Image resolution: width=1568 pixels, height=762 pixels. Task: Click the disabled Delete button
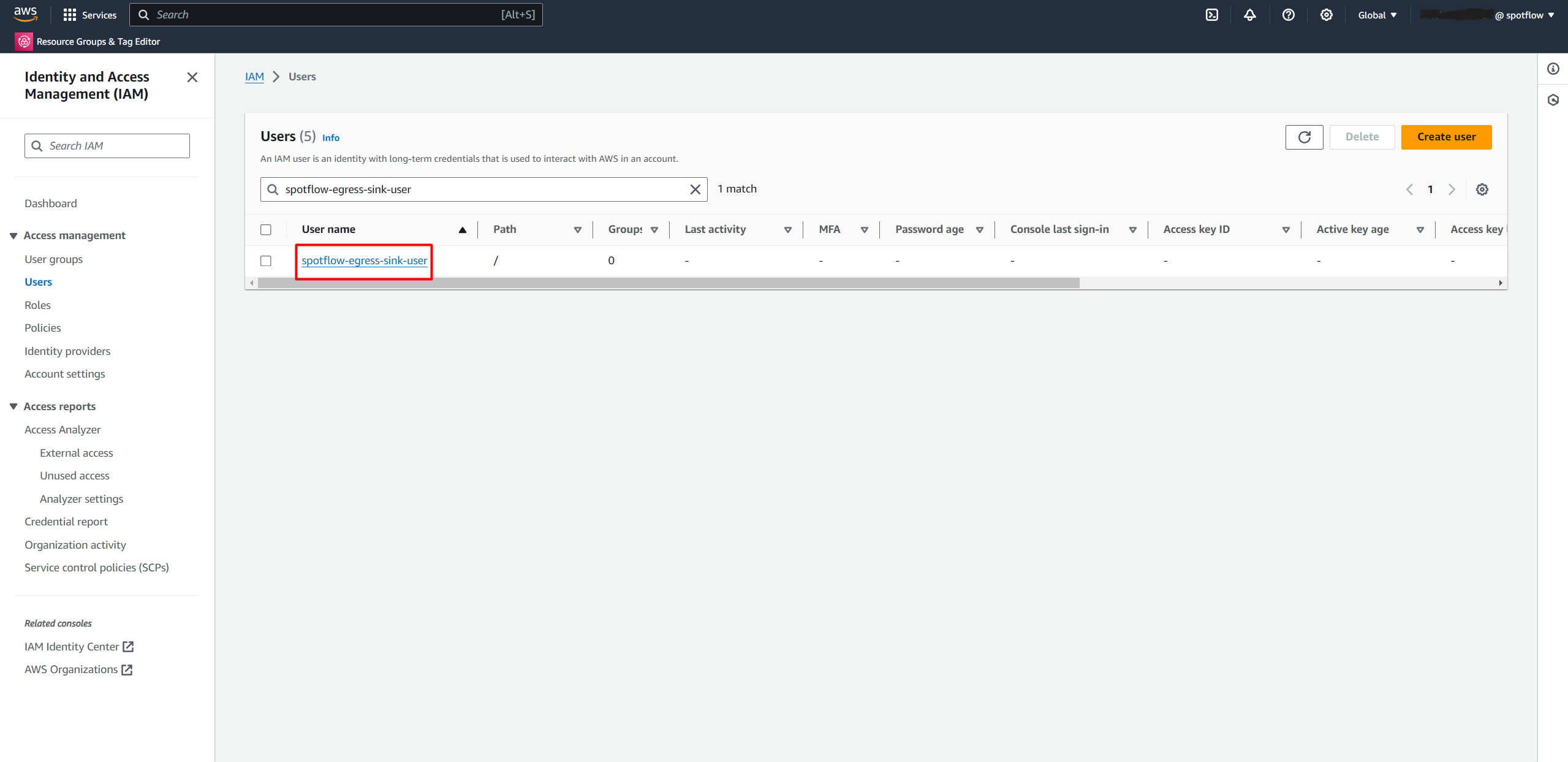tap(1362, 137)
